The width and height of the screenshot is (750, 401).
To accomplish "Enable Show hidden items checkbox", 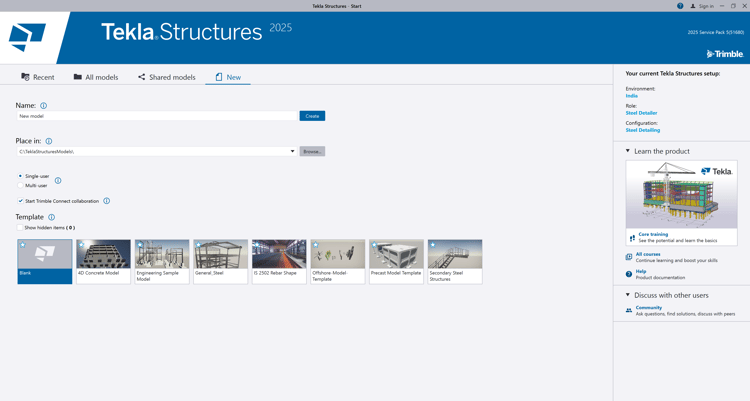I will click(20, 228).
